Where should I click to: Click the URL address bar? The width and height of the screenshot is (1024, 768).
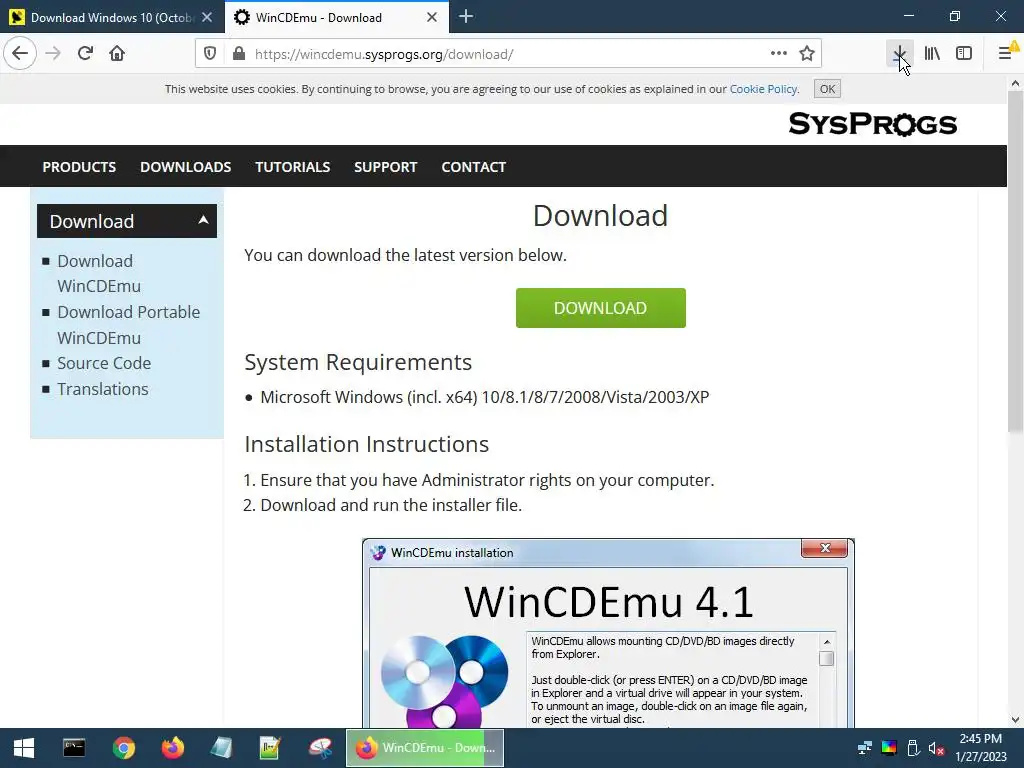[x=506, y=54]
